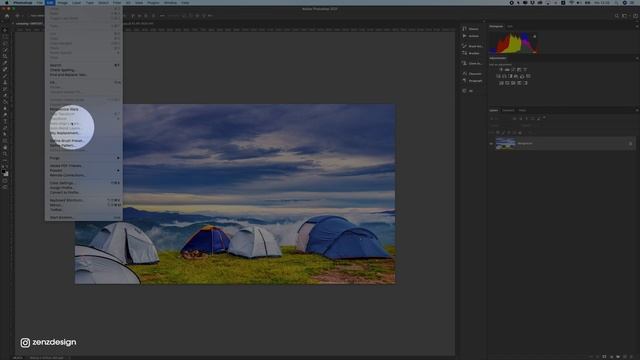640x360 pixels.
Task: Click the background color swatch
Action: [x=6, y=174]
